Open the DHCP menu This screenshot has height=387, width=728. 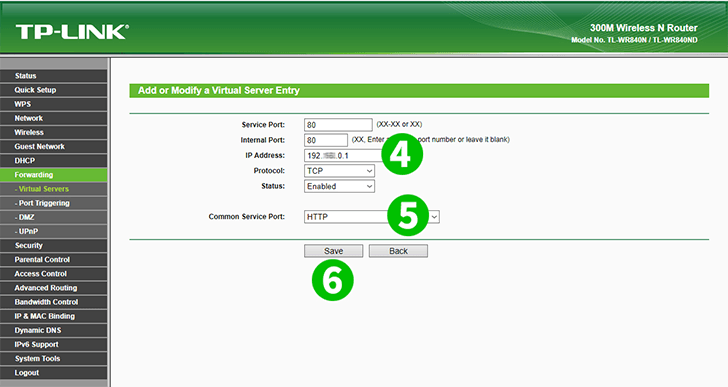point(53,161)
